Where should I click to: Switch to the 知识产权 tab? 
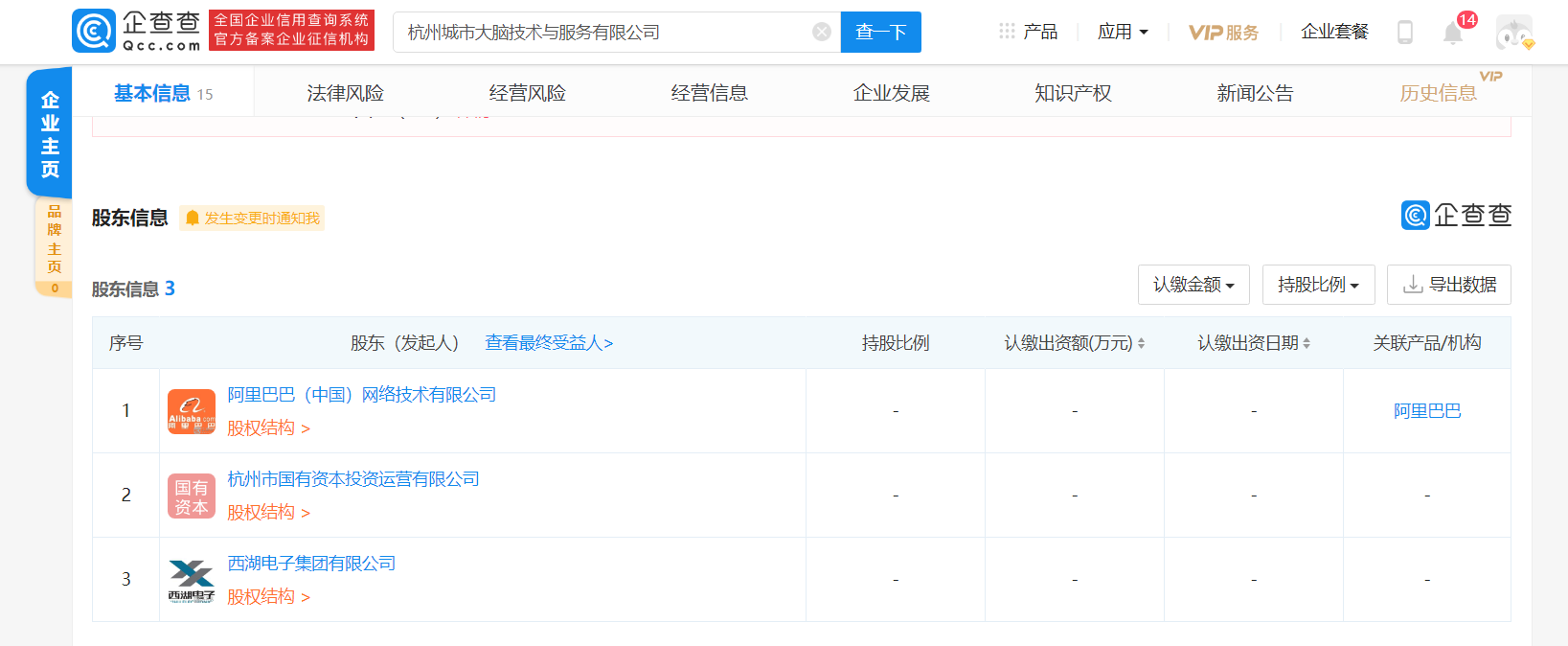pyautogui.click(x=1073, y=93)
